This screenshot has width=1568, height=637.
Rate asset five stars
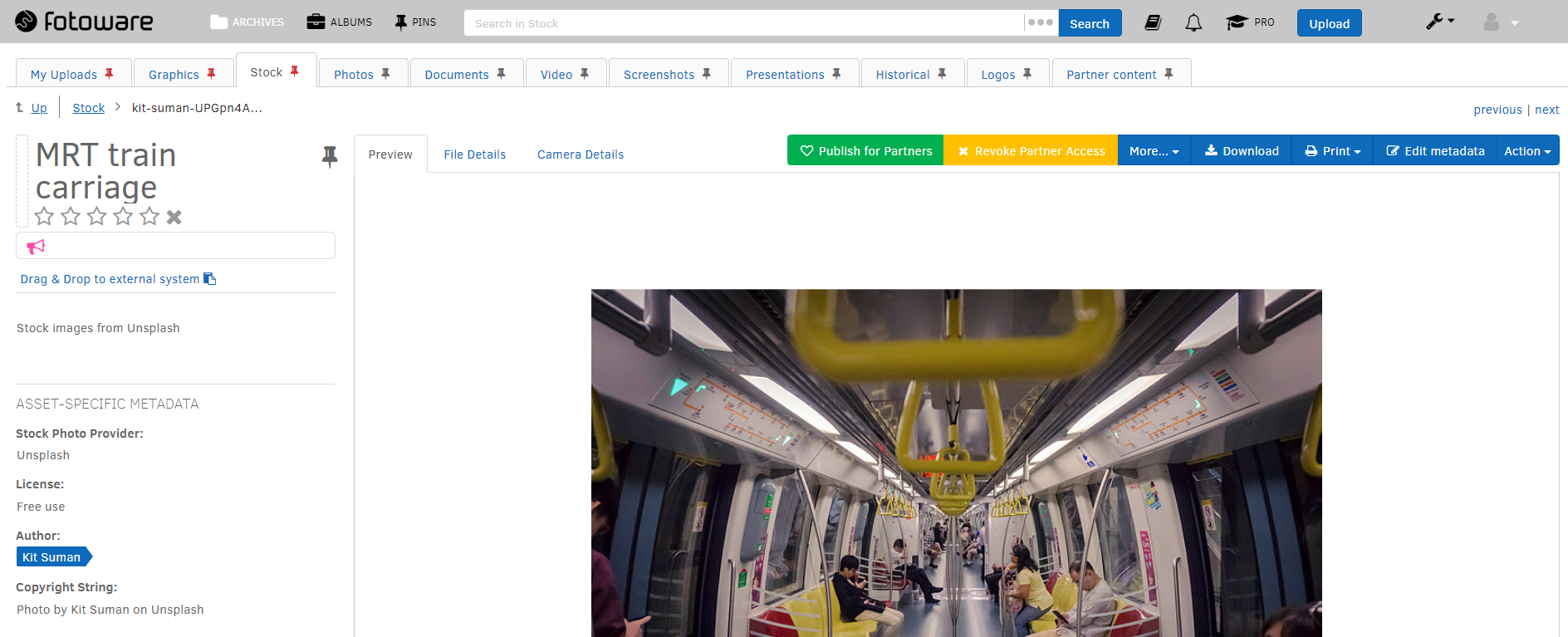click(x=149, y=217)
